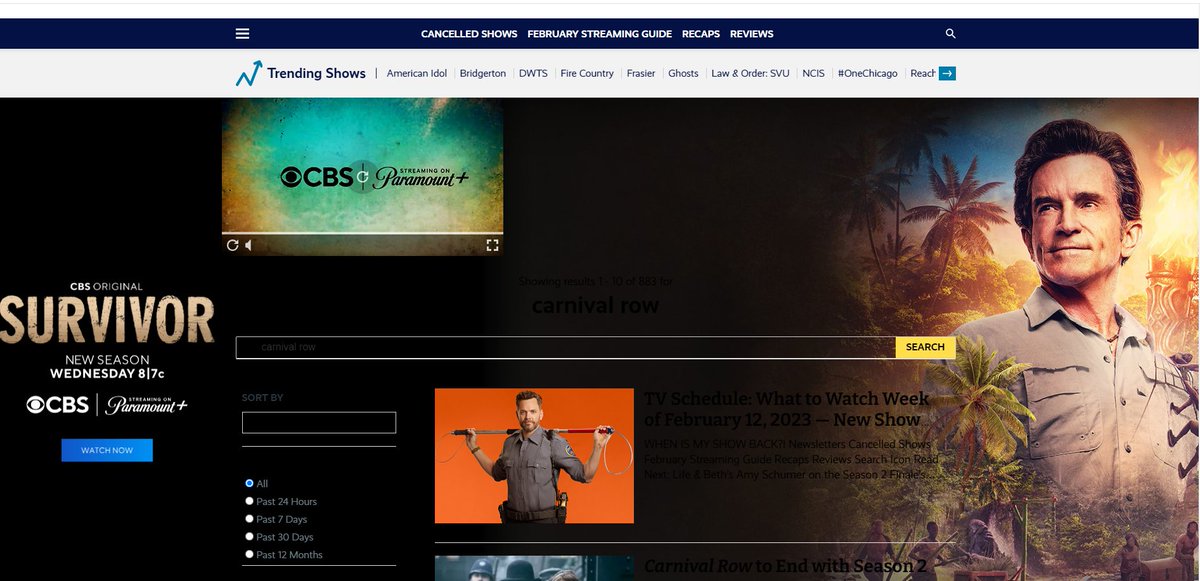Click the Trending Shows arrow chart icon
The width and height of the screenshot is (1200, 581).
click(x=248, y=73)
